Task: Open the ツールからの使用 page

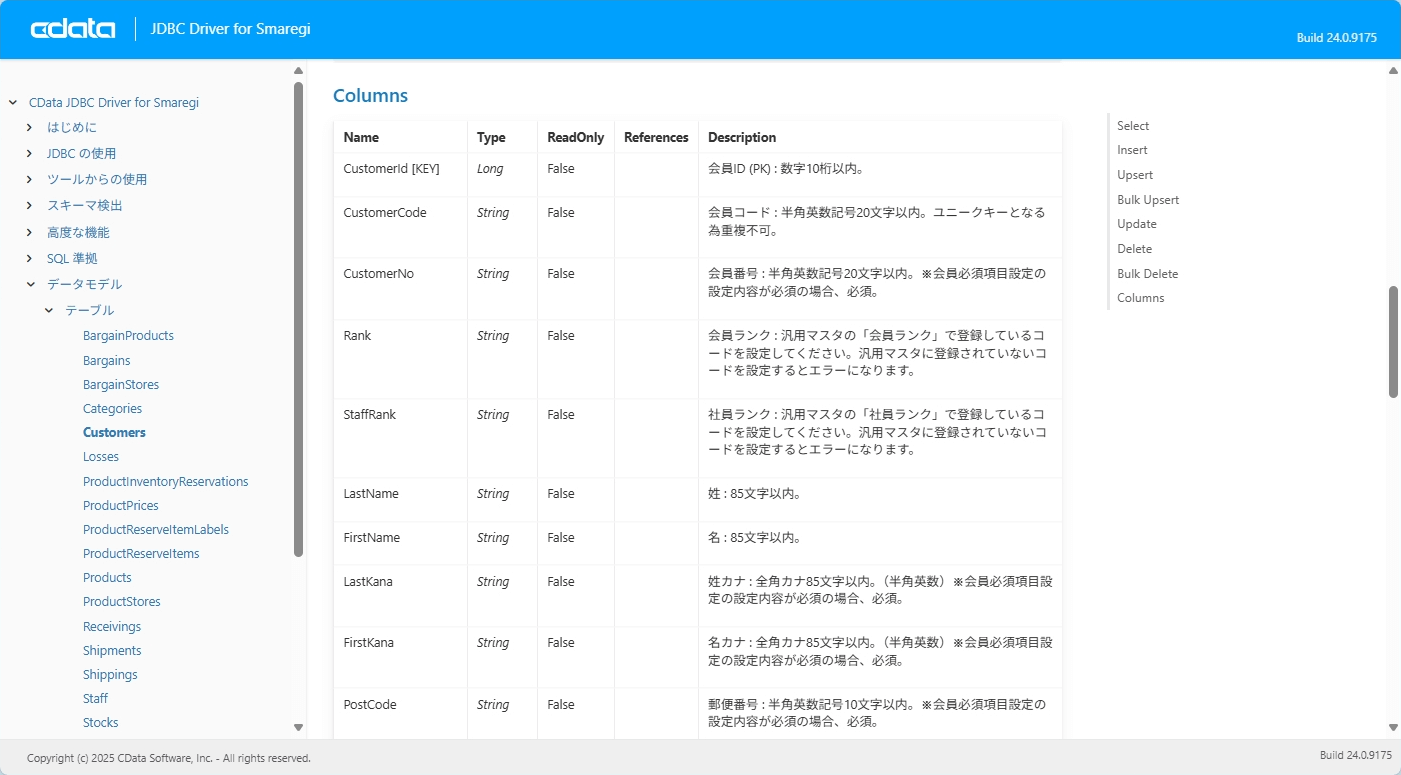Action: [x=97, y=179]
